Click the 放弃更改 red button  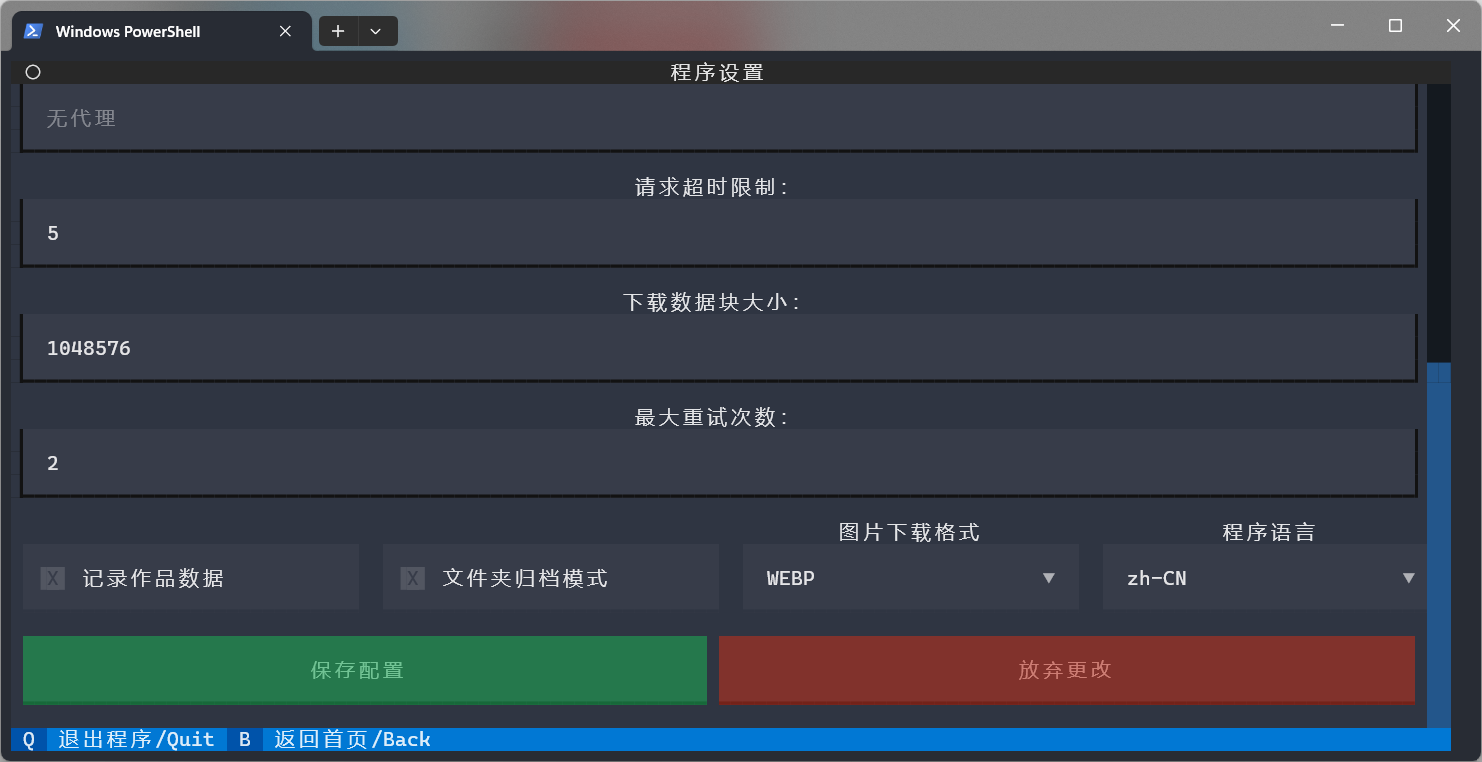pyautogui.click(x=1067, y=670)
